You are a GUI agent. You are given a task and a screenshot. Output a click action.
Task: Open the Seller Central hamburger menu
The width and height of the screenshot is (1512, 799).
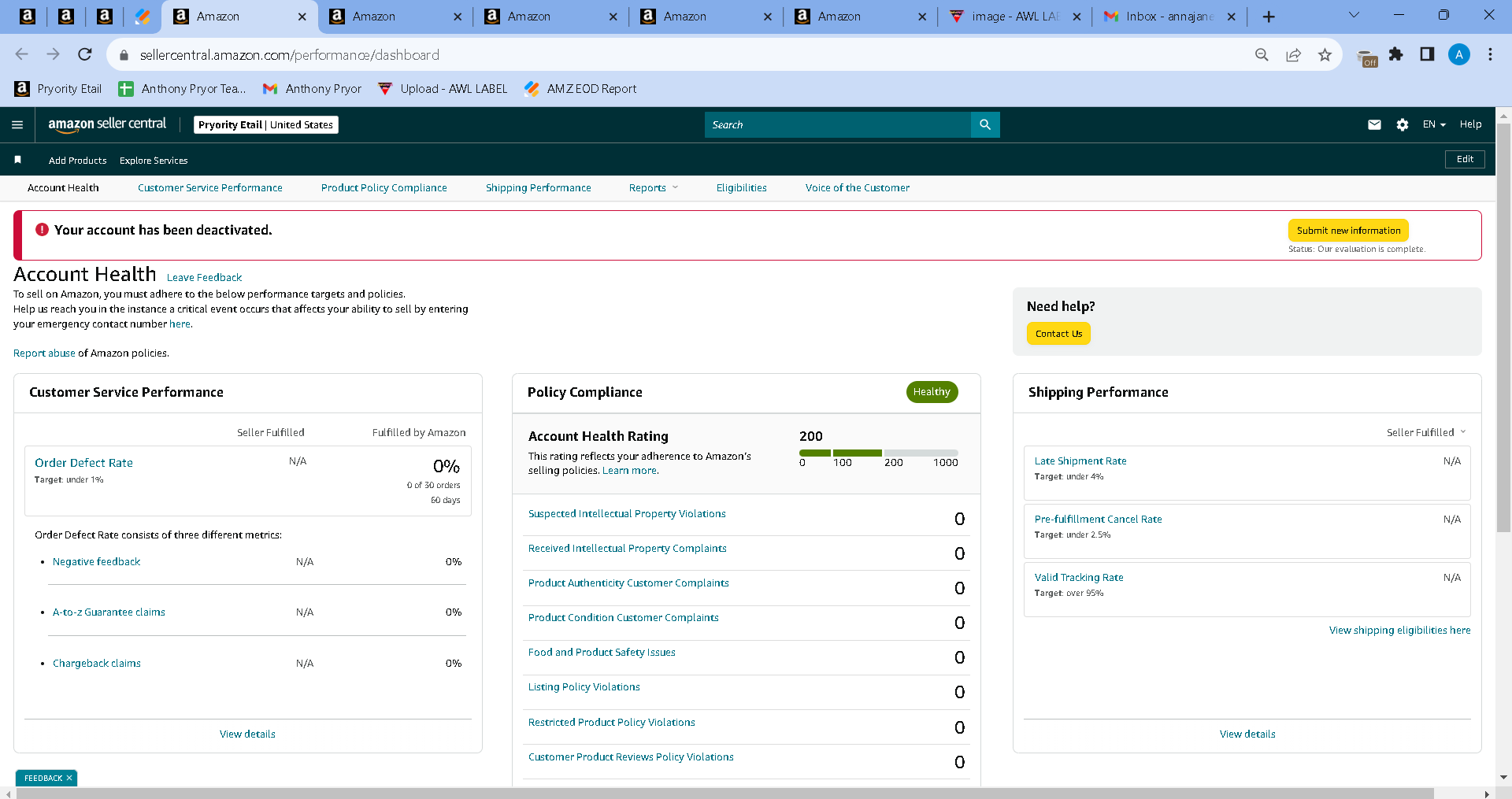(x=17, y=124)
